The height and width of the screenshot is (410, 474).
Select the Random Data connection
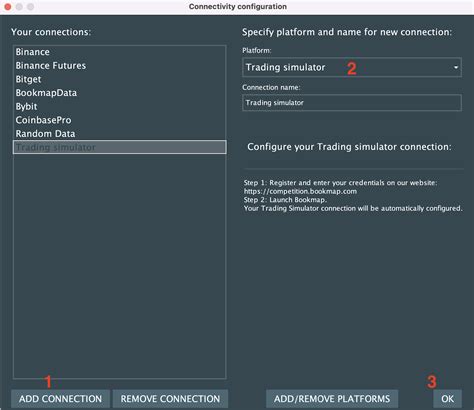(119, 134)
